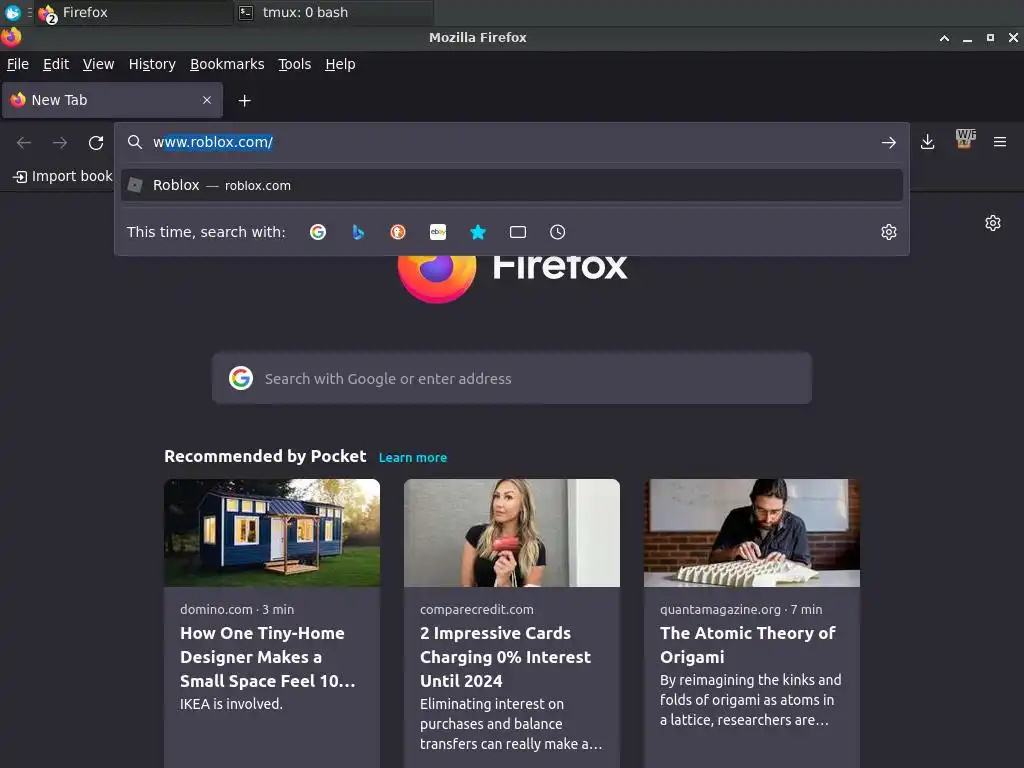Image resolution: width=1024 pixels, height=768 pixels.
Task: Click the Recommended by Pocket heading
Action: 265,456
